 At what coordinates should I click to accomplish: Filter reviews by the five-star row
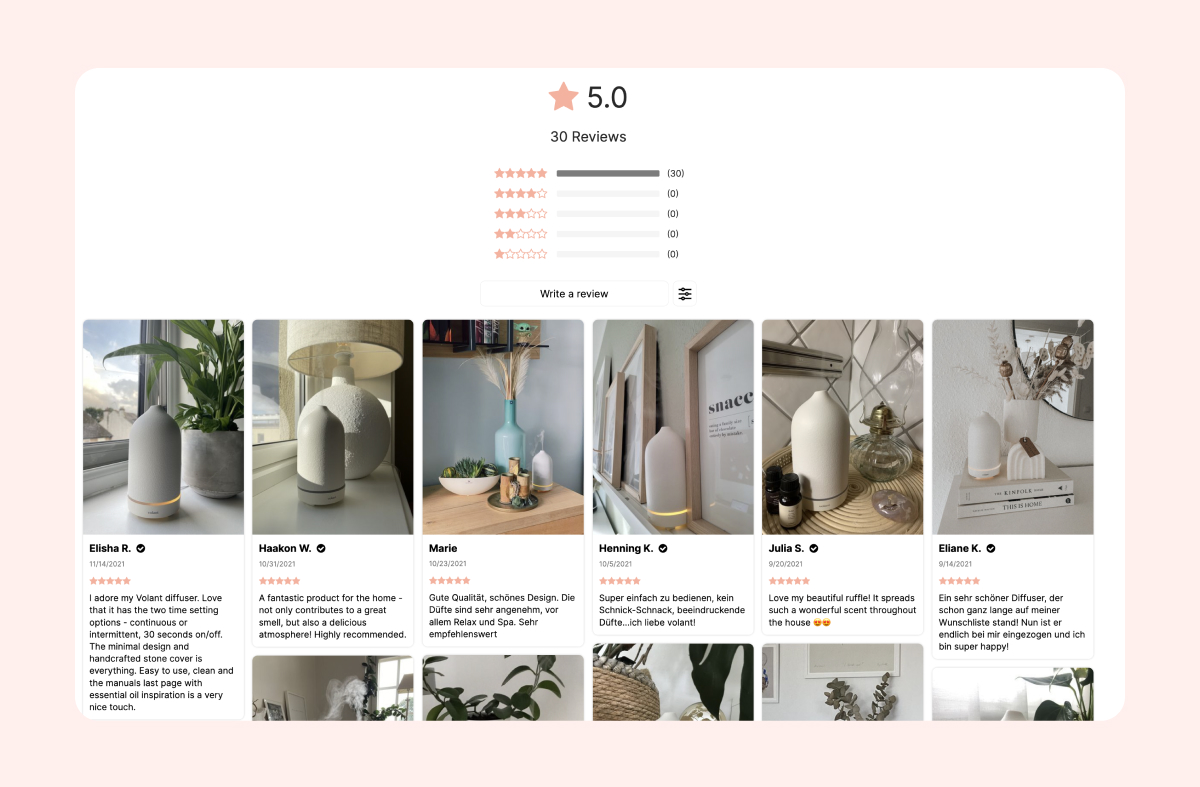589,173
